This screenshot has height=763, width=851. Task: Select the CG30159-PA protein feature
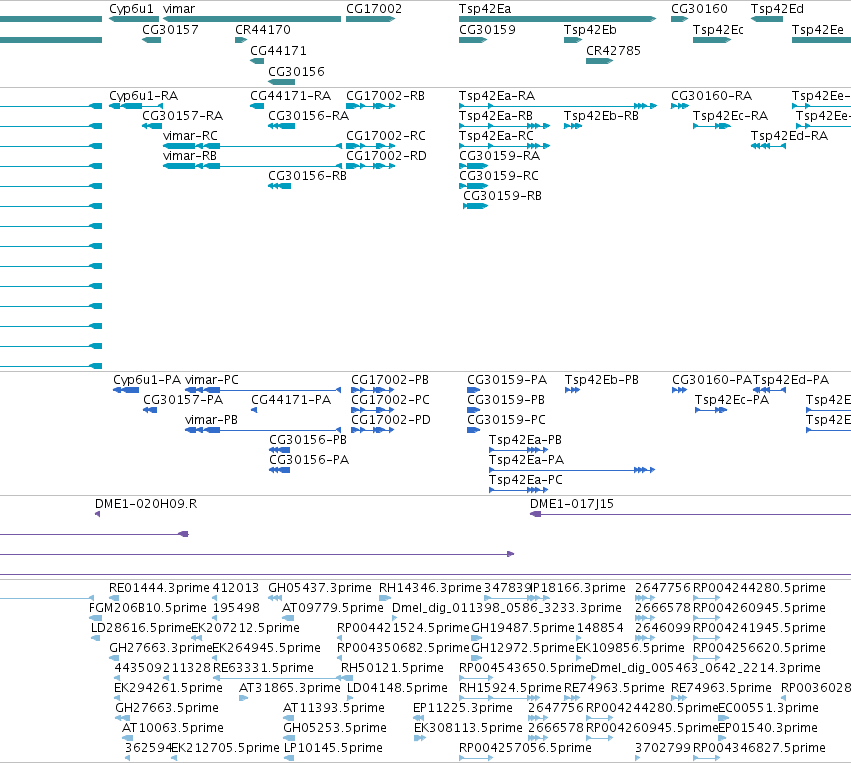474,390
